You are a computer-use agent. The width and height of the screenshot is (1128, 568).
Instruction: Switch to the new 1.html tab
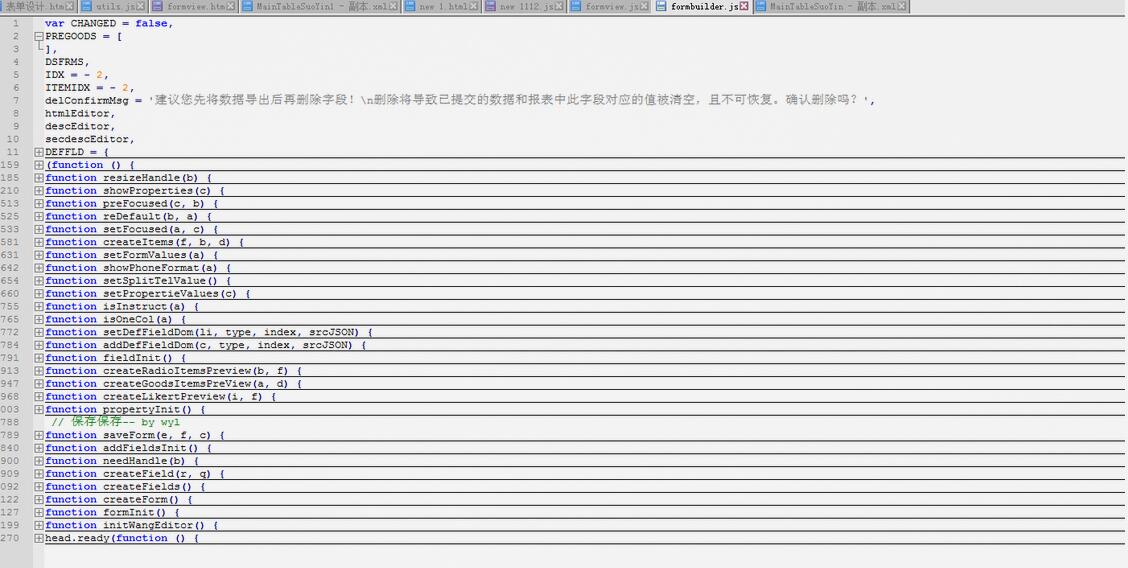(x=441, y=6)
